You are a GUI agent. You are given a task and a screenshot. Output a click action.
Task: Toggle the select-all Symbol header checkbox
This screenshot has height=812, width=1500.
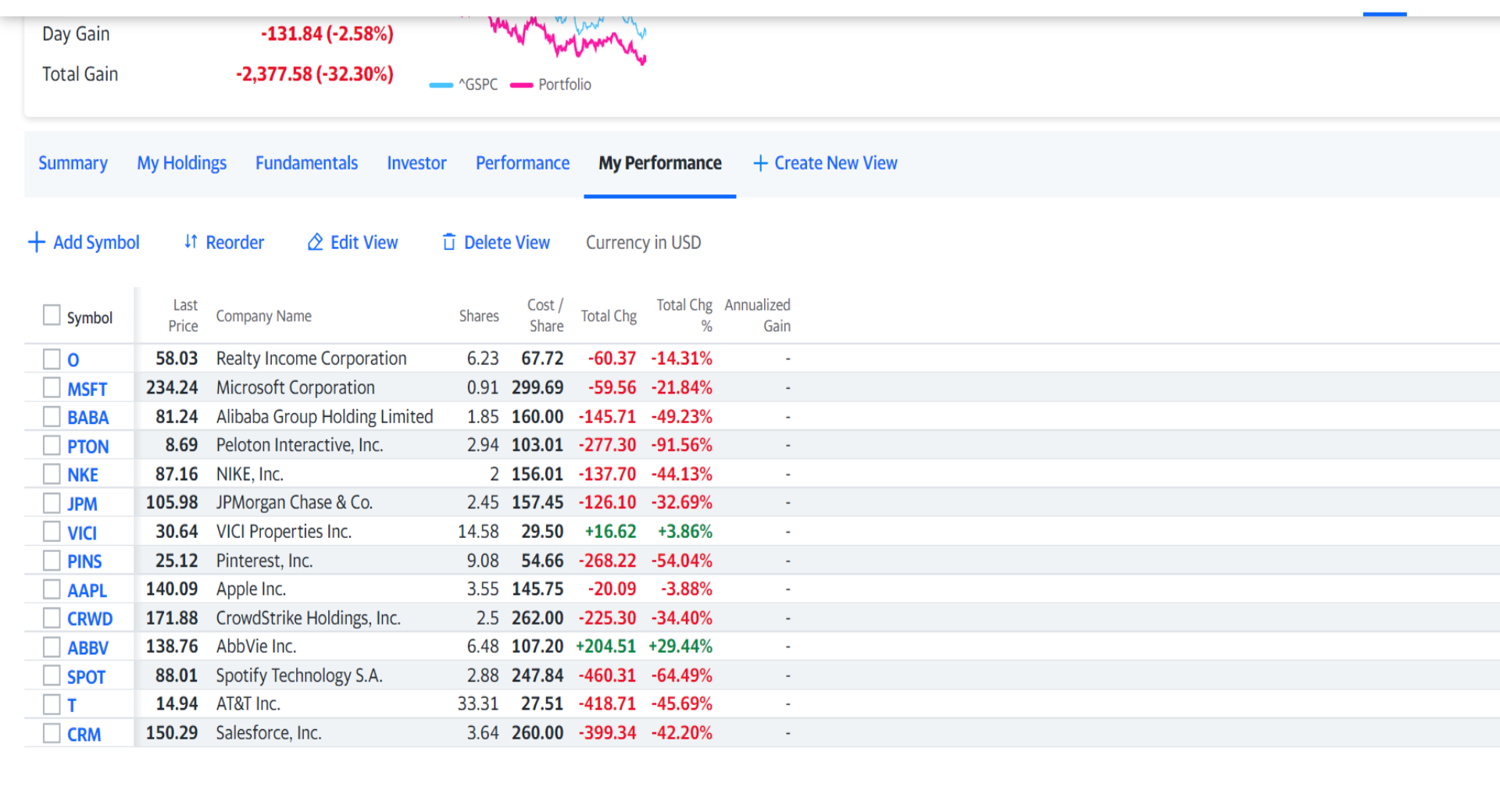point(52,315)
